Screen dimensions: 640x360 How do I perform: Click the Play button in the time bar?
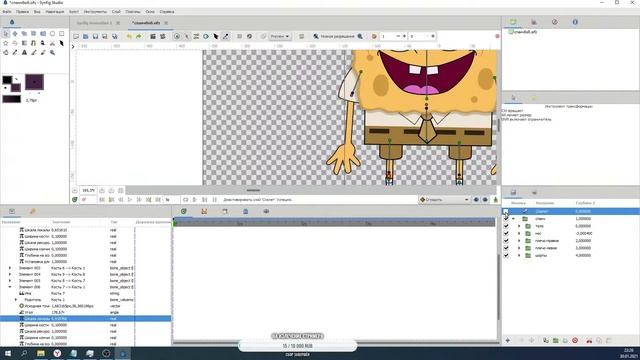[130, 200]
